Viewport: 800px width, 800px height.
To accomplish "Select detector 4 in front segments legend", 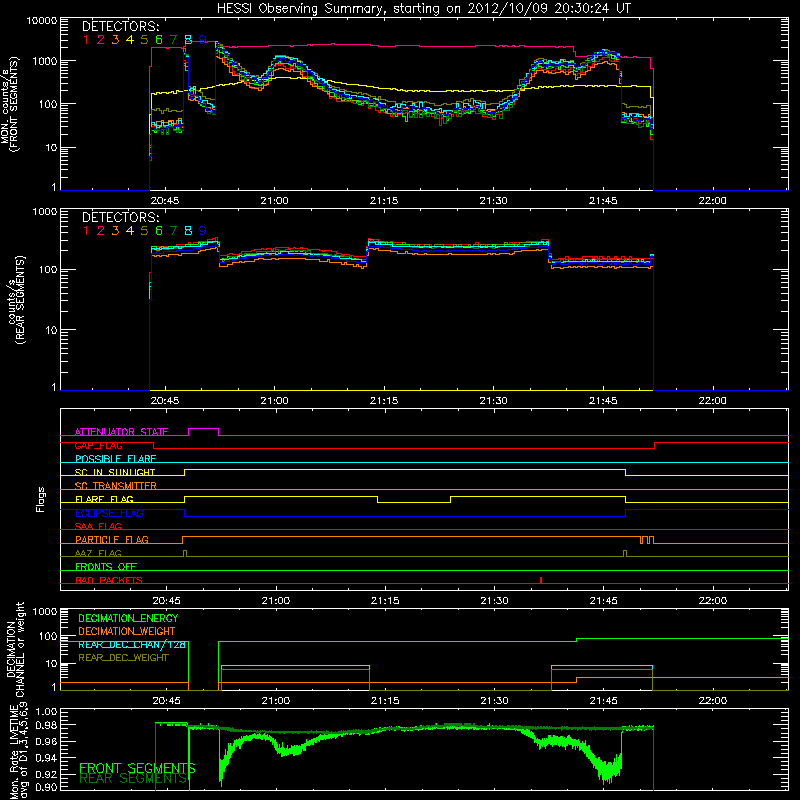I will (130, 39).
